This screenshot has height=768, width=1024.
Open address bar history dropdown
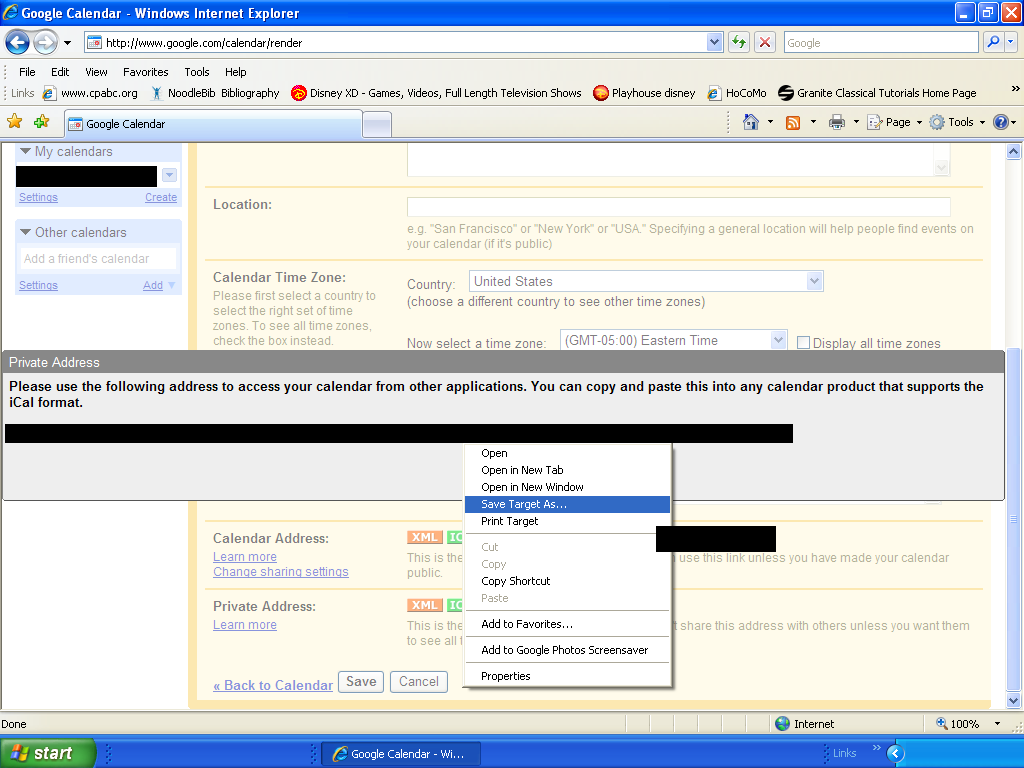714,42
